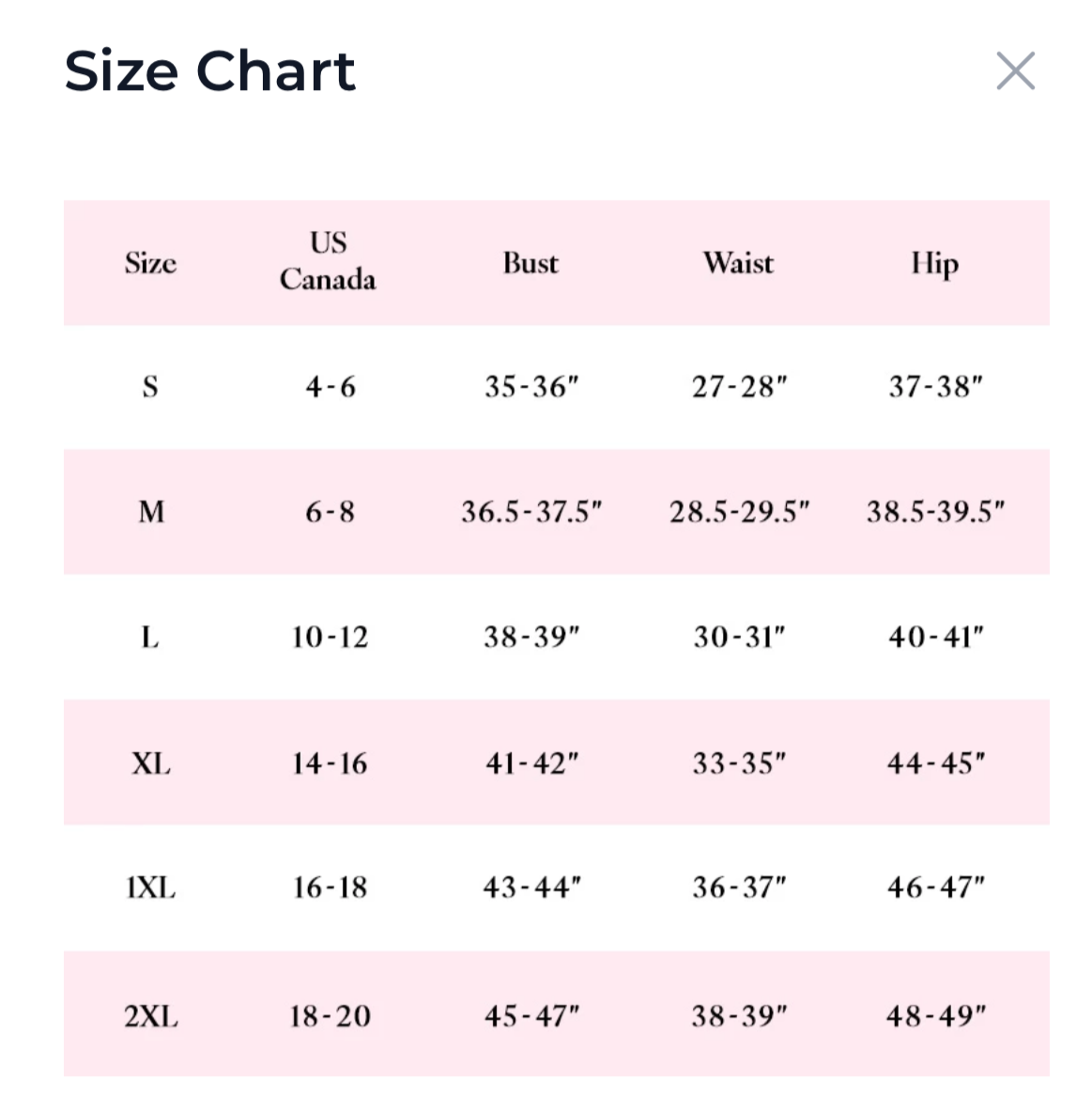Select the Size column header
This screenshot has height=1094, width=1092.
tap(150, 263)
